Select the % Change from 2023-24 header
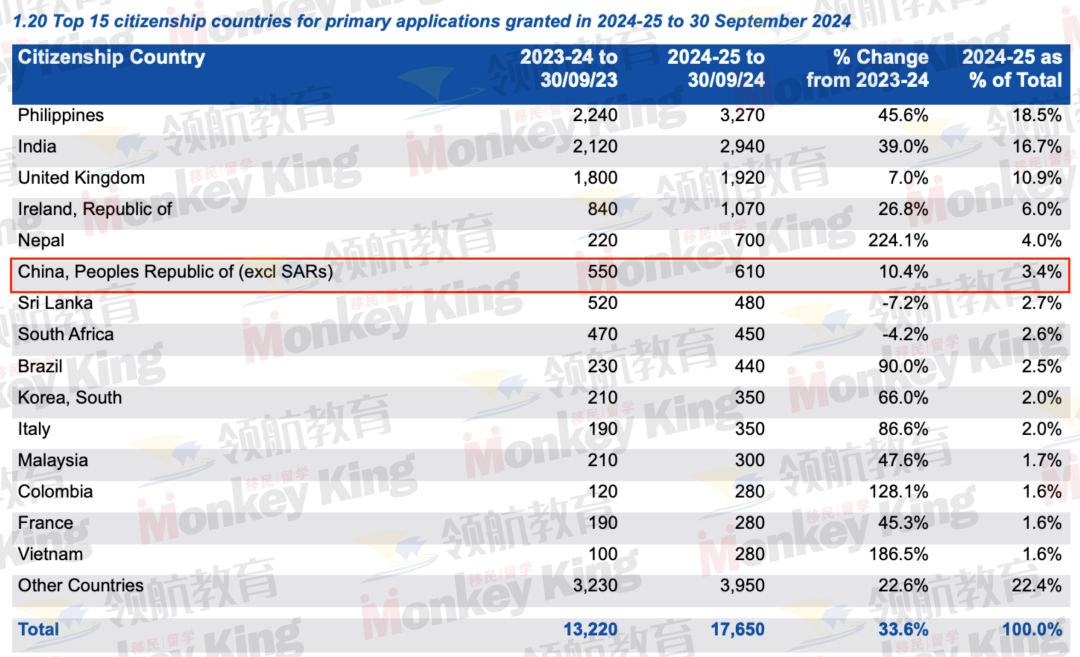The image size is (1080, 657). (x=867, y=69)
